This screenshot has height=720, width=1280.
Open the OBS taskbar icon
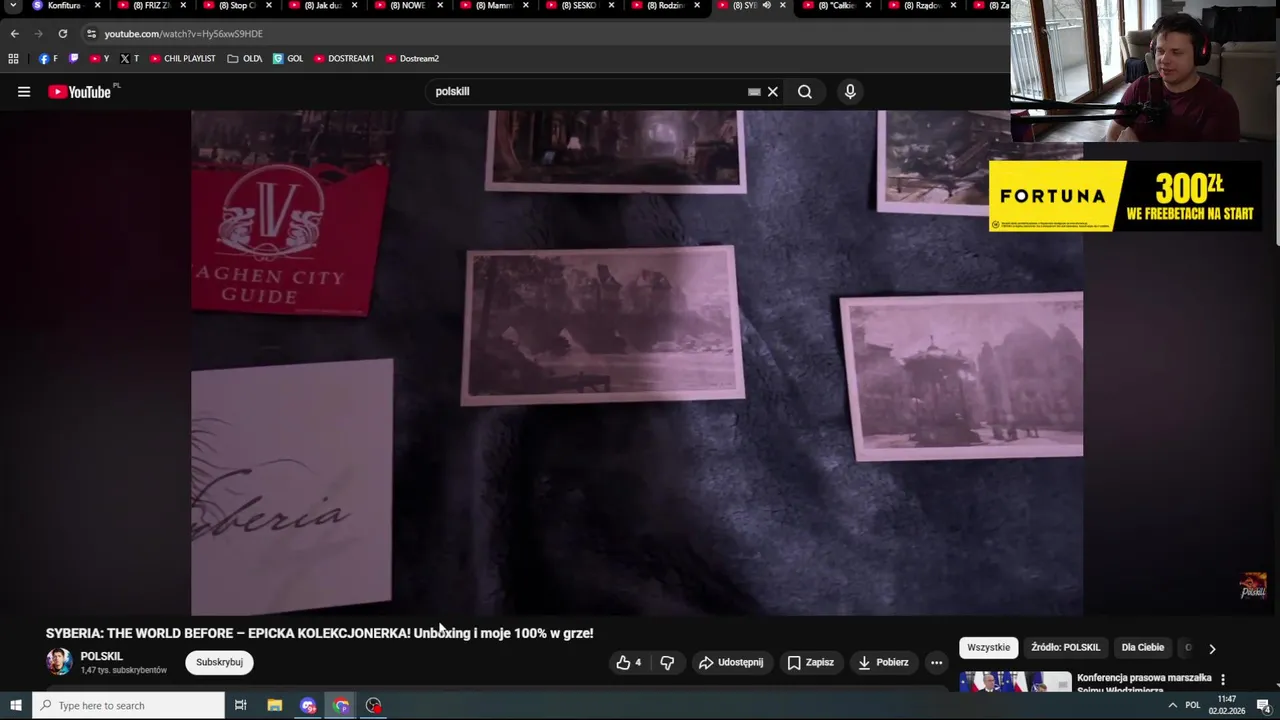pos(374,706)
